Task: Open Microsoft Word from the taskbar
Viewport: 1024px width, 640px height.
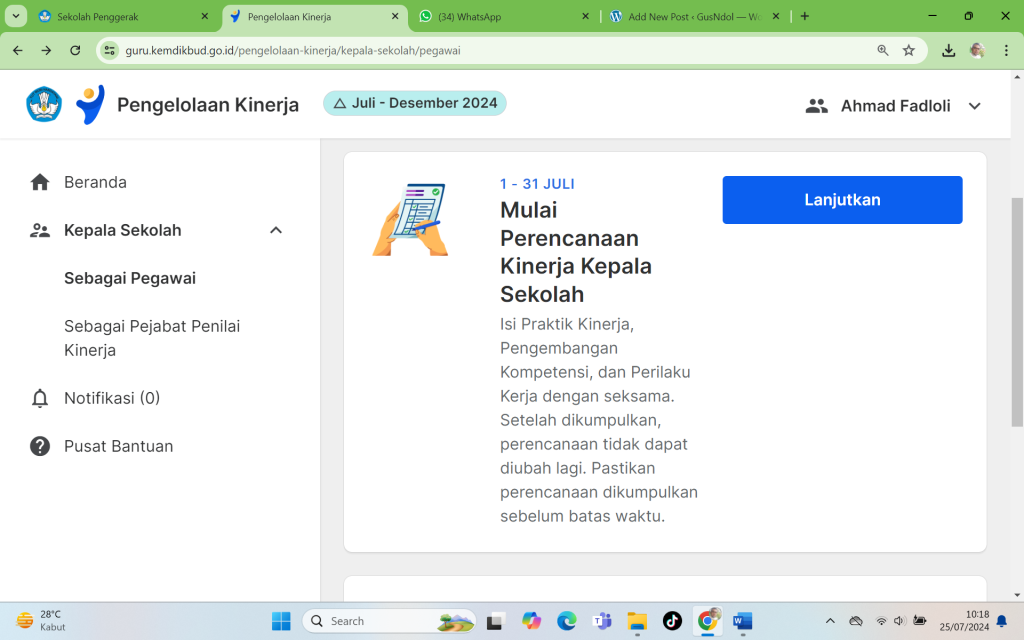Action: click(742, 621)
